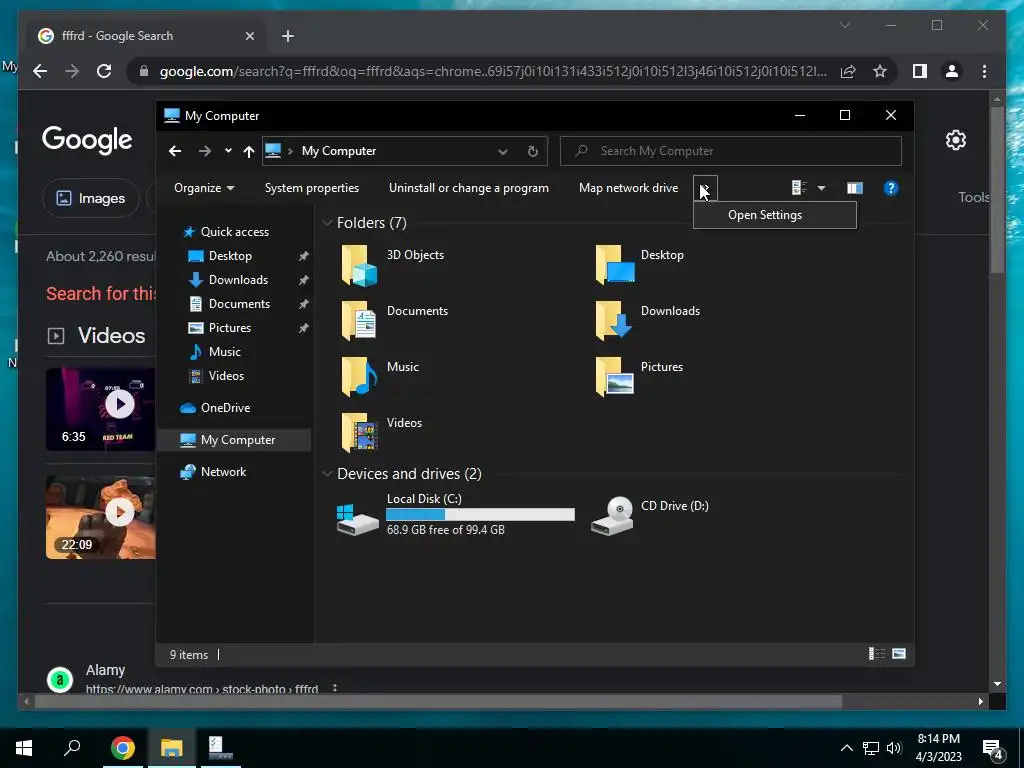
Task: Click Chrome's horizontal scrollbar
Action: point(438,702)
